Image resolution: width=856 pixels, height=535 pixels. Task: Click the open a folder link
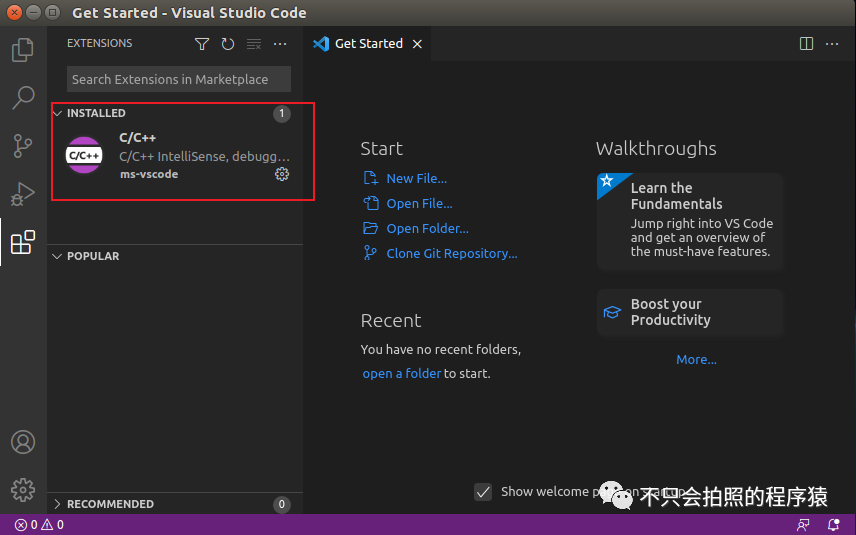coord(401,373)
